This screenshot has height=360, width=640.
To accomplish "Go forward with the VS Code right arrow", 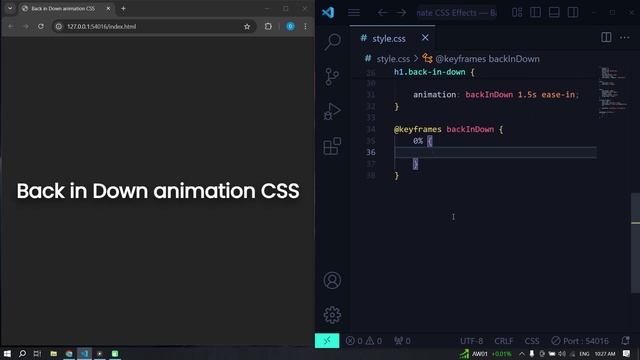I will point(401,13).
